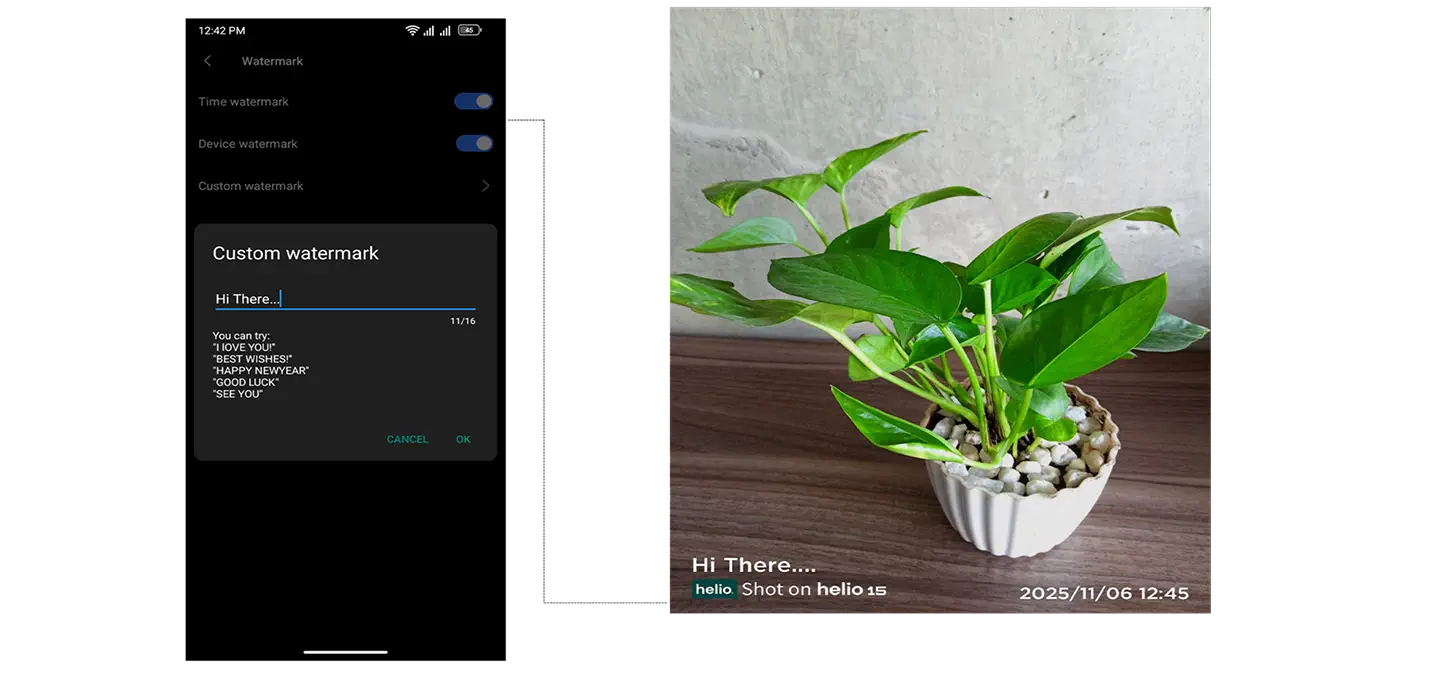
Task: Disable the Device watermark switch
Action: (x=474, y=143)
